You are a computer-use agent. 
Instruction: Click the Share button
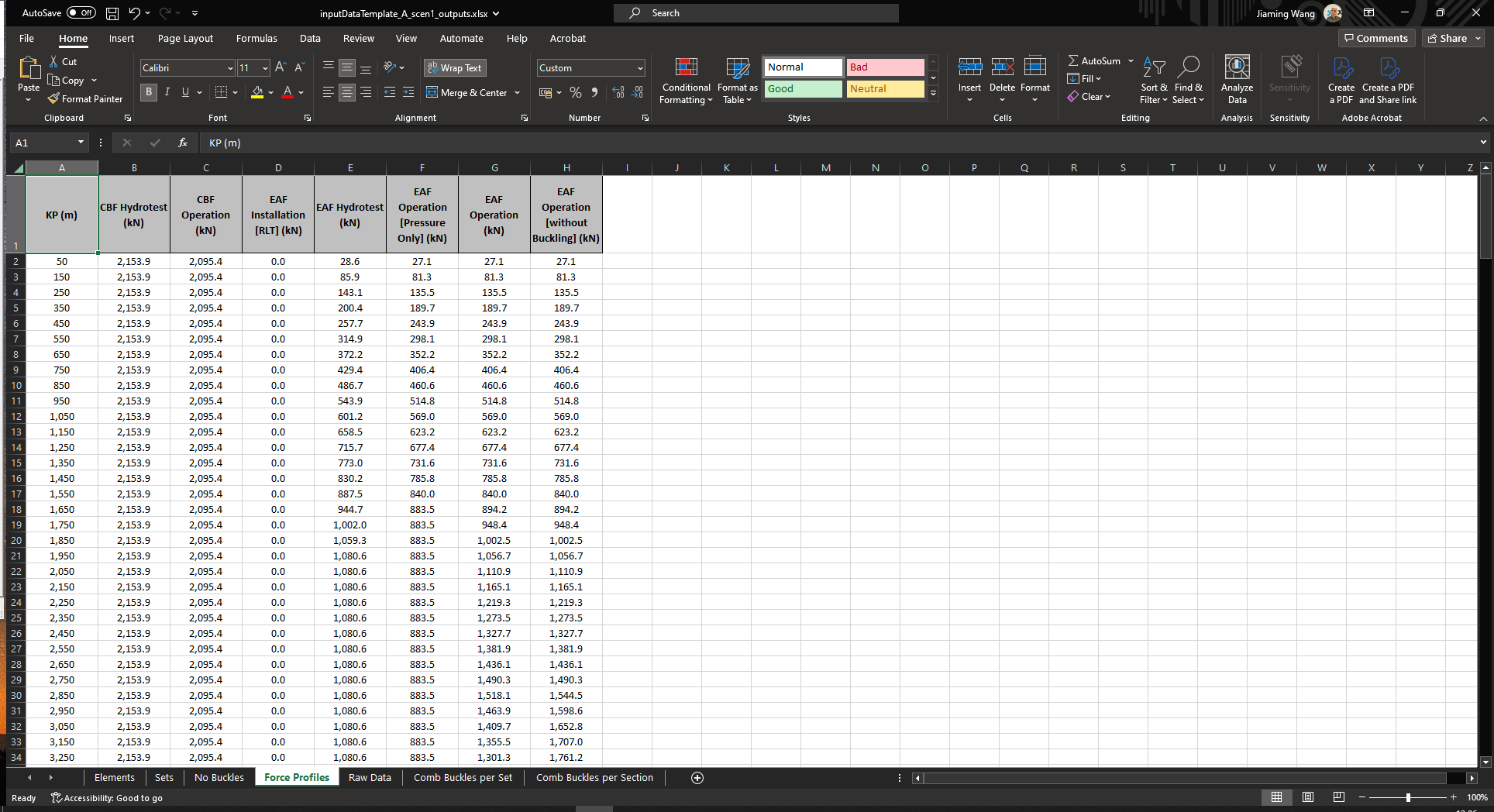1448,38
